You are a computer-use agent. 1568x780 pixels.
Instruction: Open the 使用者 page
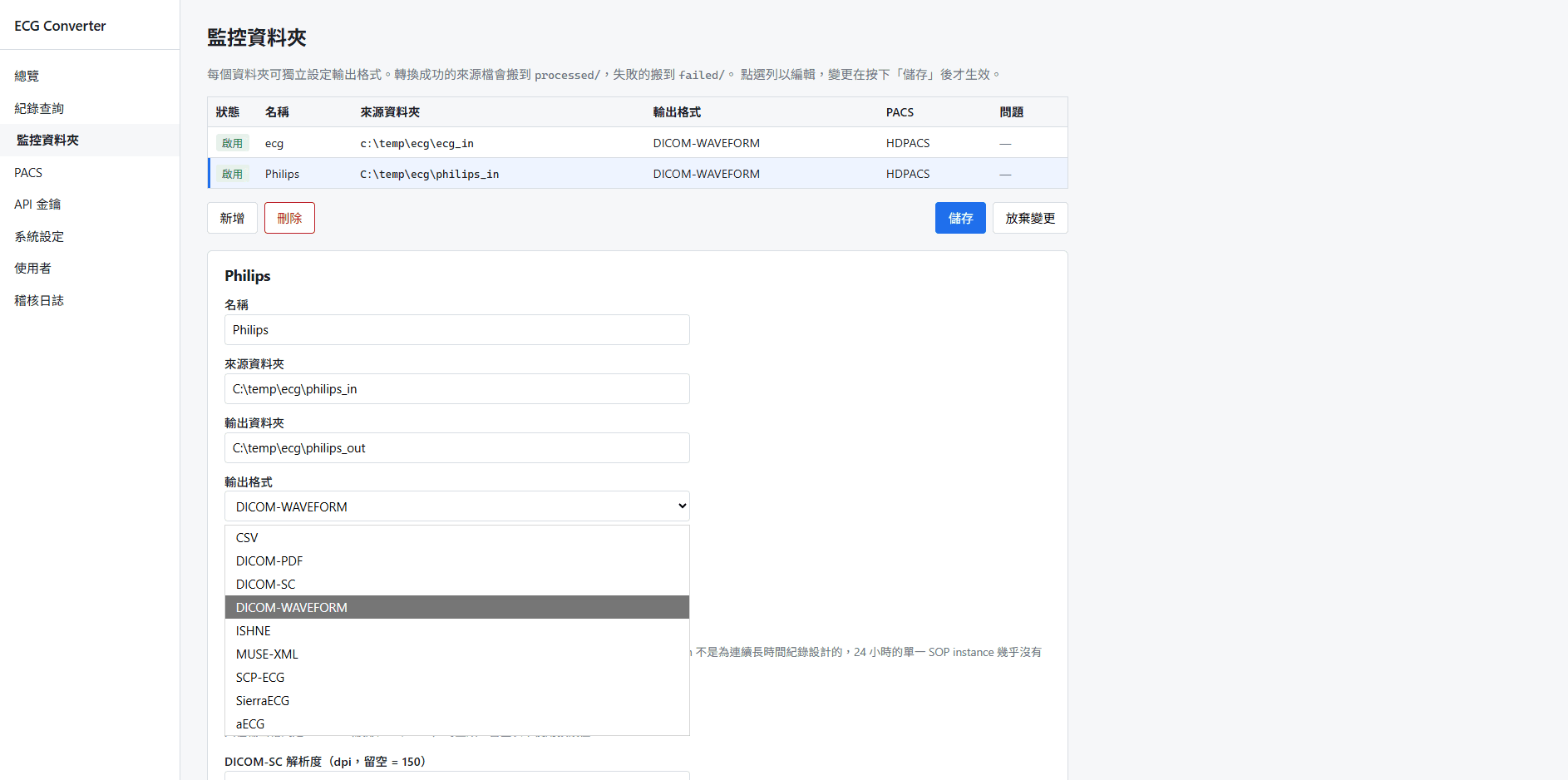click(x=32, y=268)
